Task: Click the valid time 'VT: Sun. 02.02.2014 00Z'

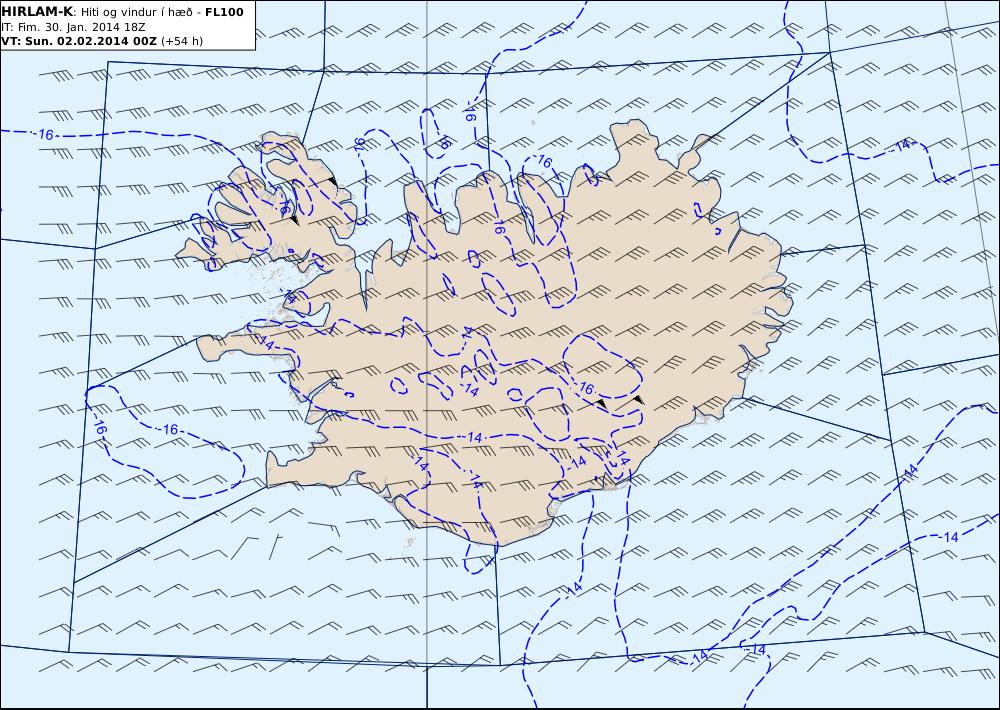Action: pyautogui.click(x=79, y=41)
